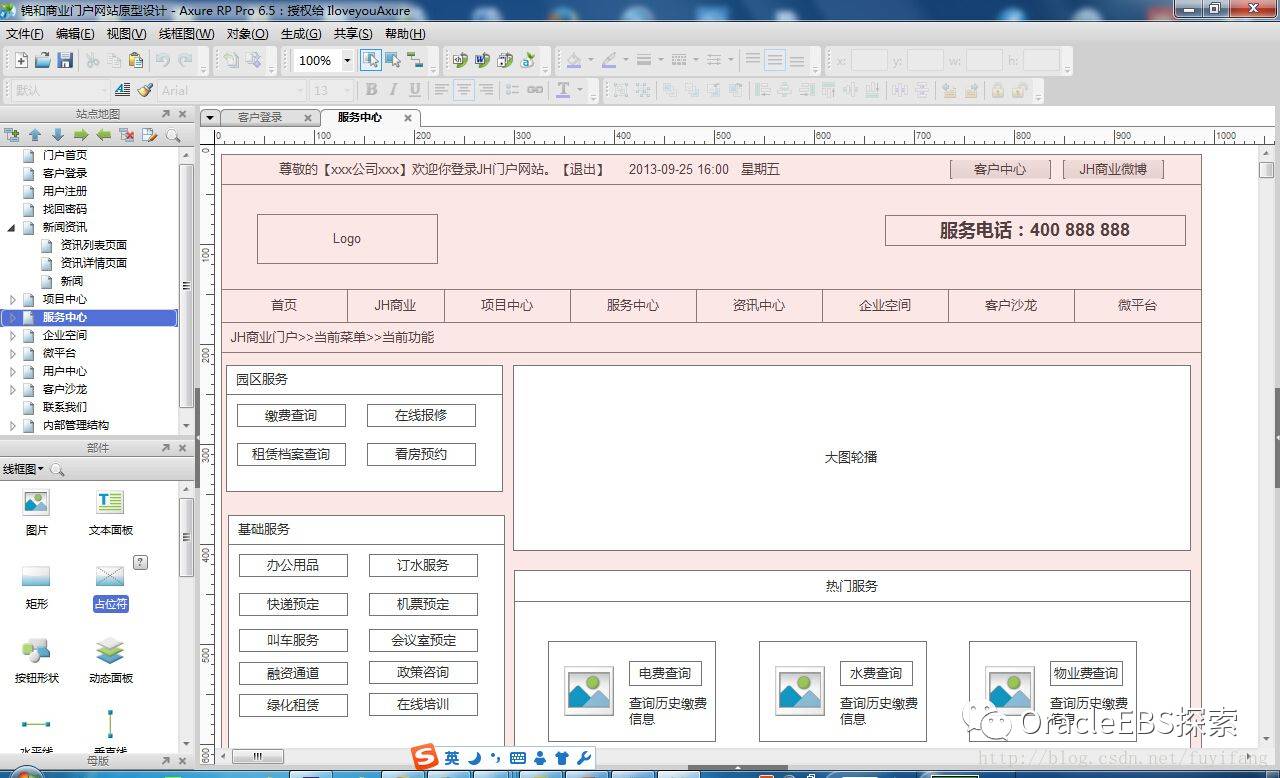Click the Open file folder icon
The height and width of the screenshot is (778, 1280).
[x=43, y=60]
